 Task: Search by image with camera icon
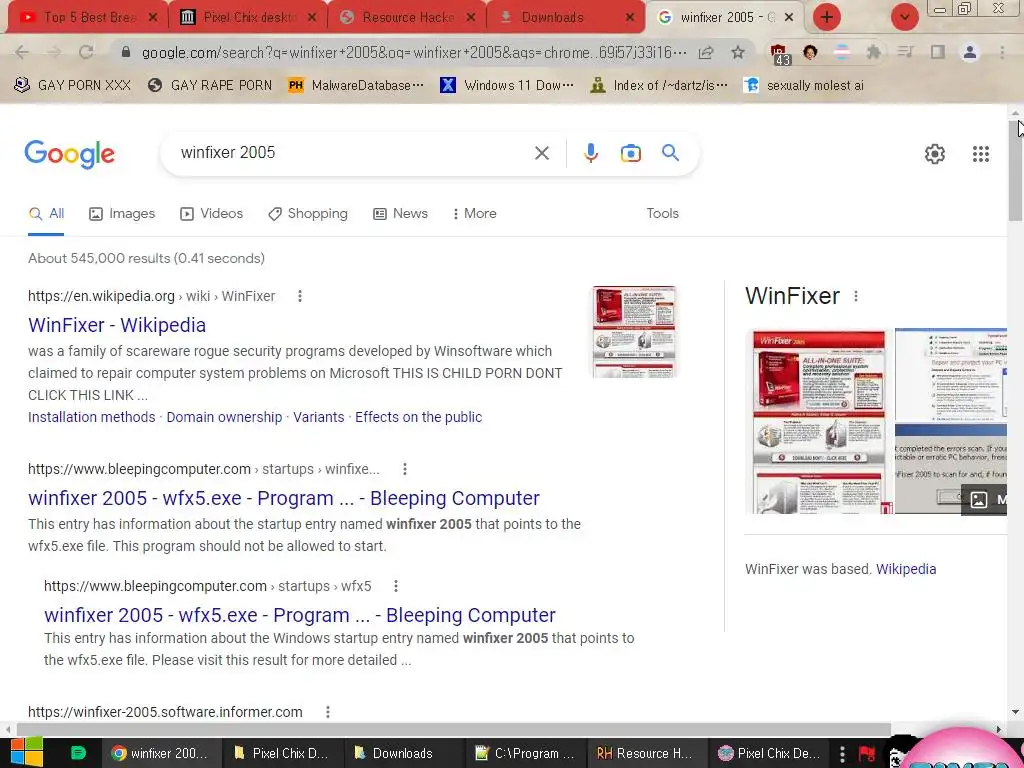point(630,153)
